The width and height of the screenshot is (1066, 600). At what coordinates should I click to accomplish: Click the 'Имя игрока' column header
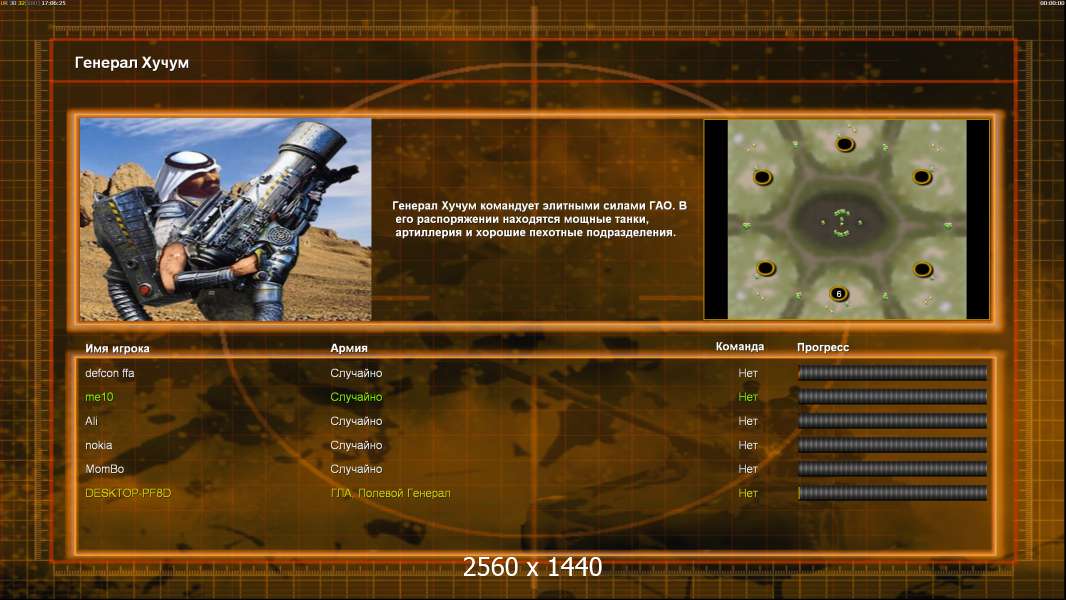coord(117,348)
